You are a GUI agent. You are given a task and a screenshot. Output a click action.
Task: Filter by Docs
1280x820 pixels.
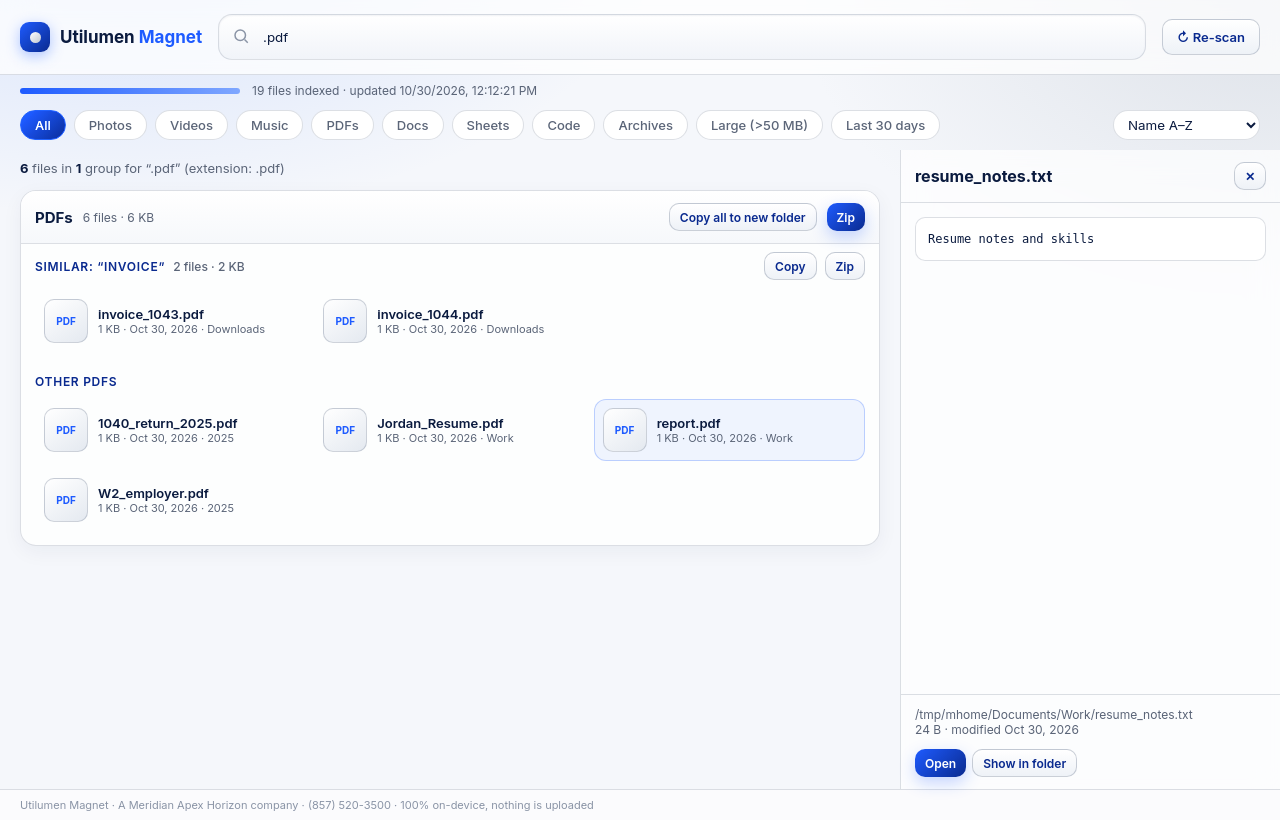point(412,125)
